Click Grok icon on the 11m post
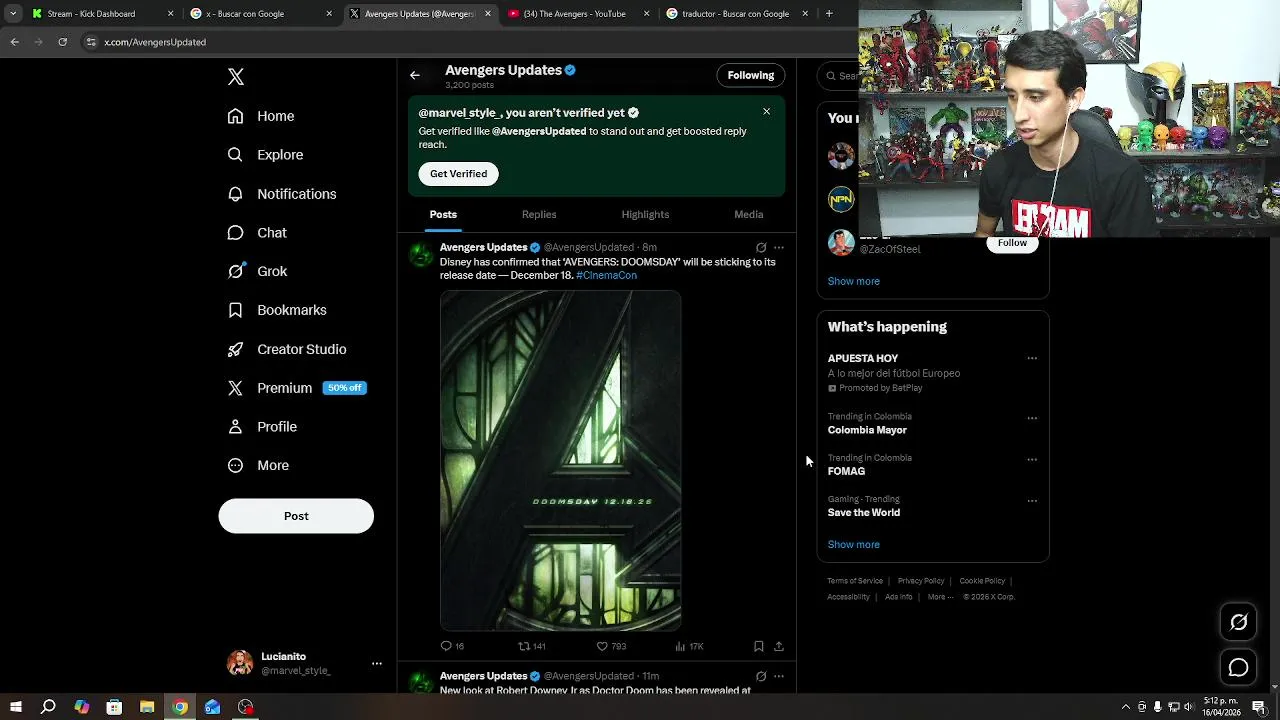 point(761,676)
